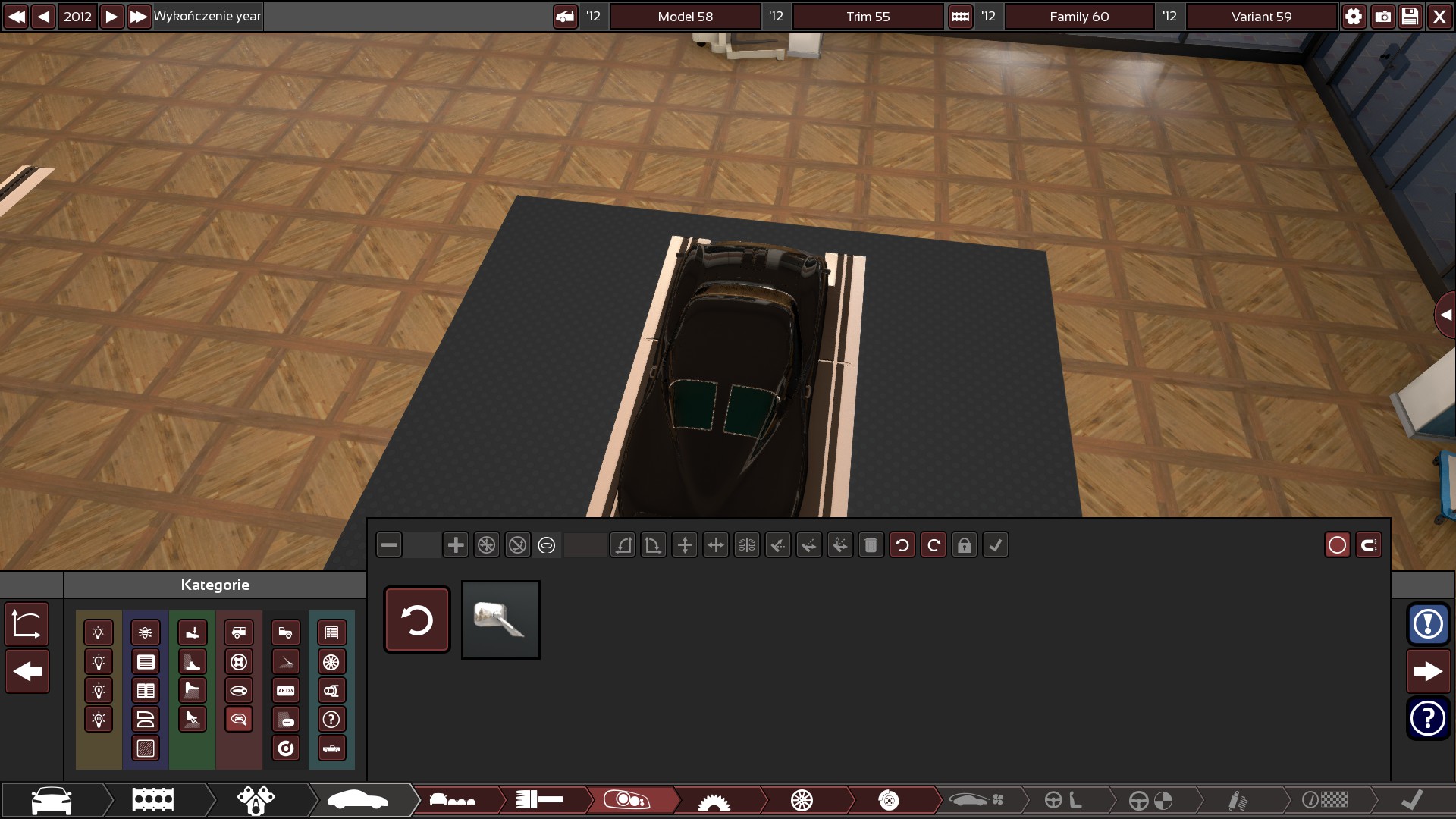Switch to the headlight fixtures tab
Viewport: 1456px width, 819px height.
pyautogui.click(x=627, y=800)
